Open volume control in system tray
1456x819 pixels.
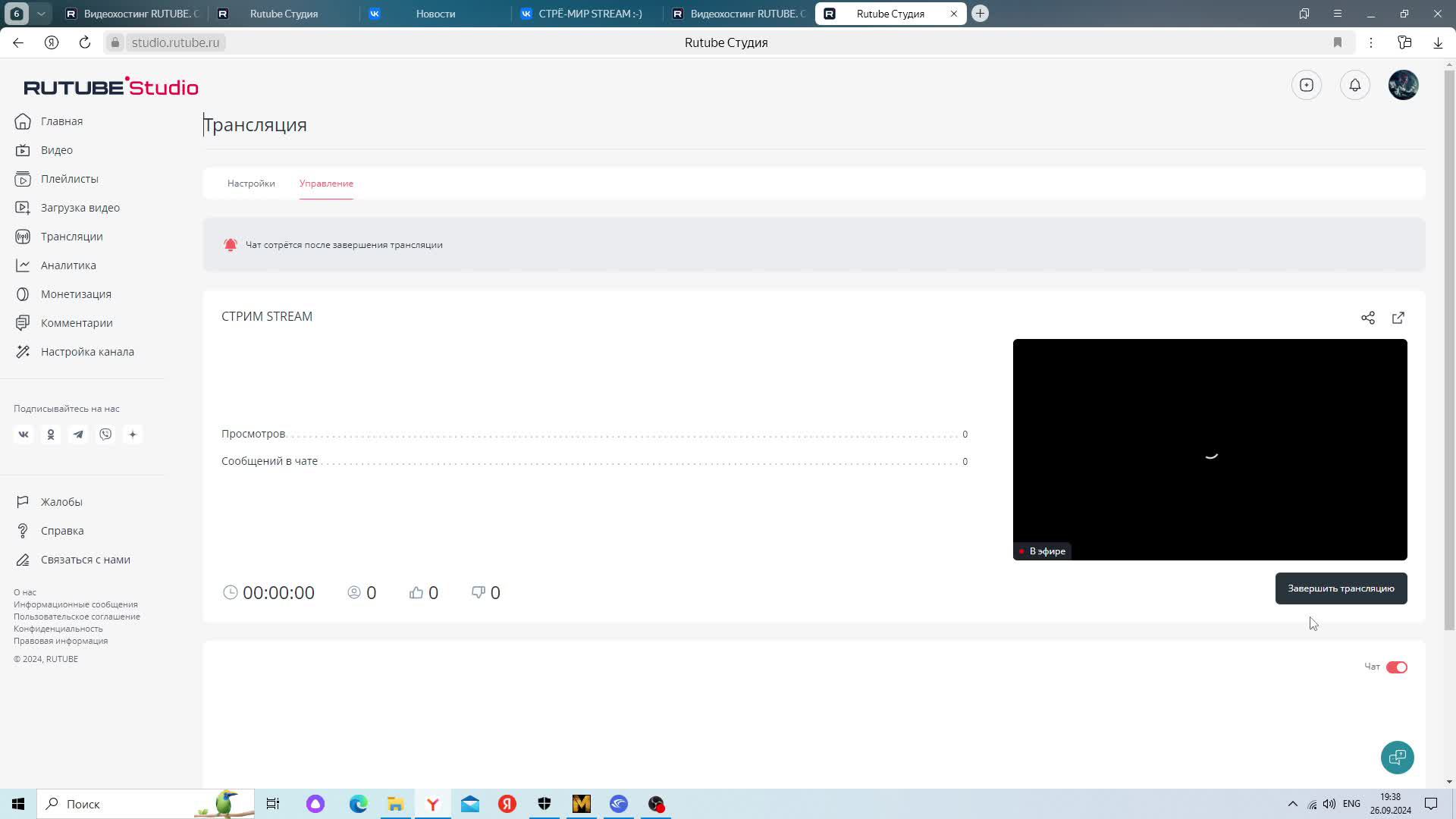coord(1329,804)
